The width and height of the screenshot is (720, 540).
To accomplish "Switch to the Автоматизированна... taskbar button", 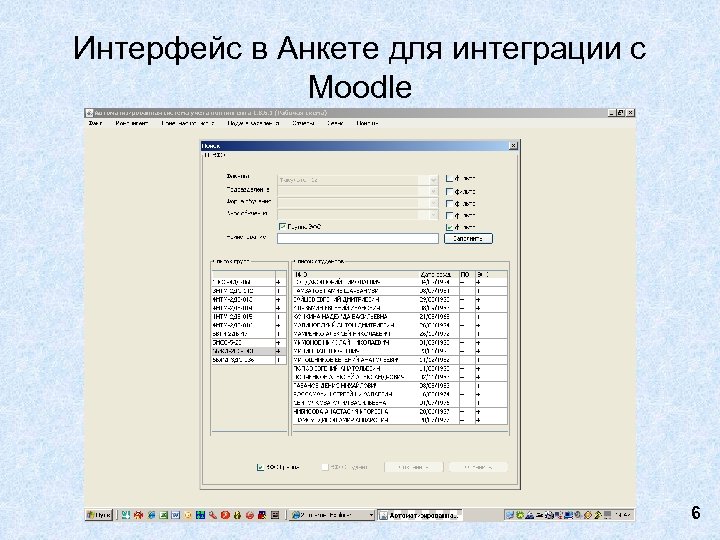I will [420, 515].
